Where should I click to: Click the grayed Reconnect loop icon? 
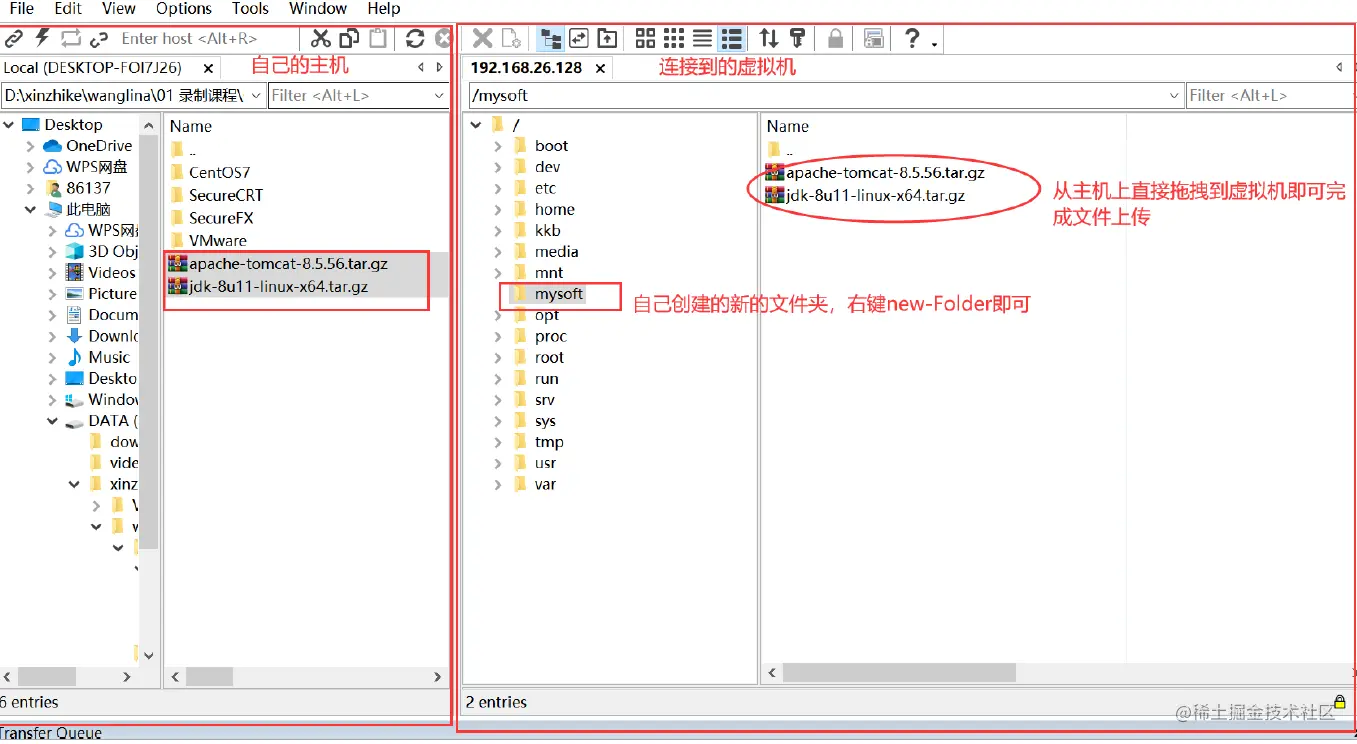pos(70,39)
